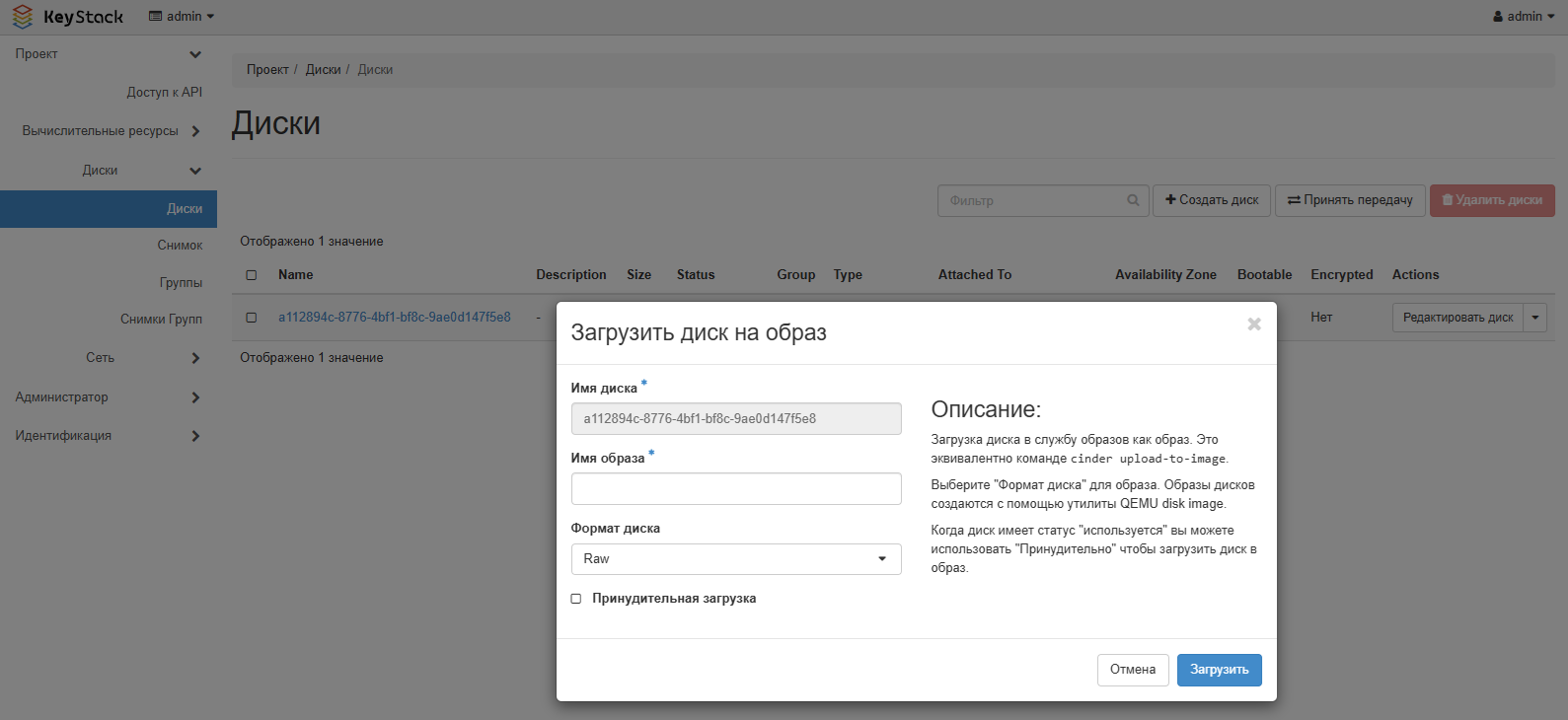Screen dimensions: 1568x720
Task: Open the admin project selector in header
Action: [x=182, y=17]
